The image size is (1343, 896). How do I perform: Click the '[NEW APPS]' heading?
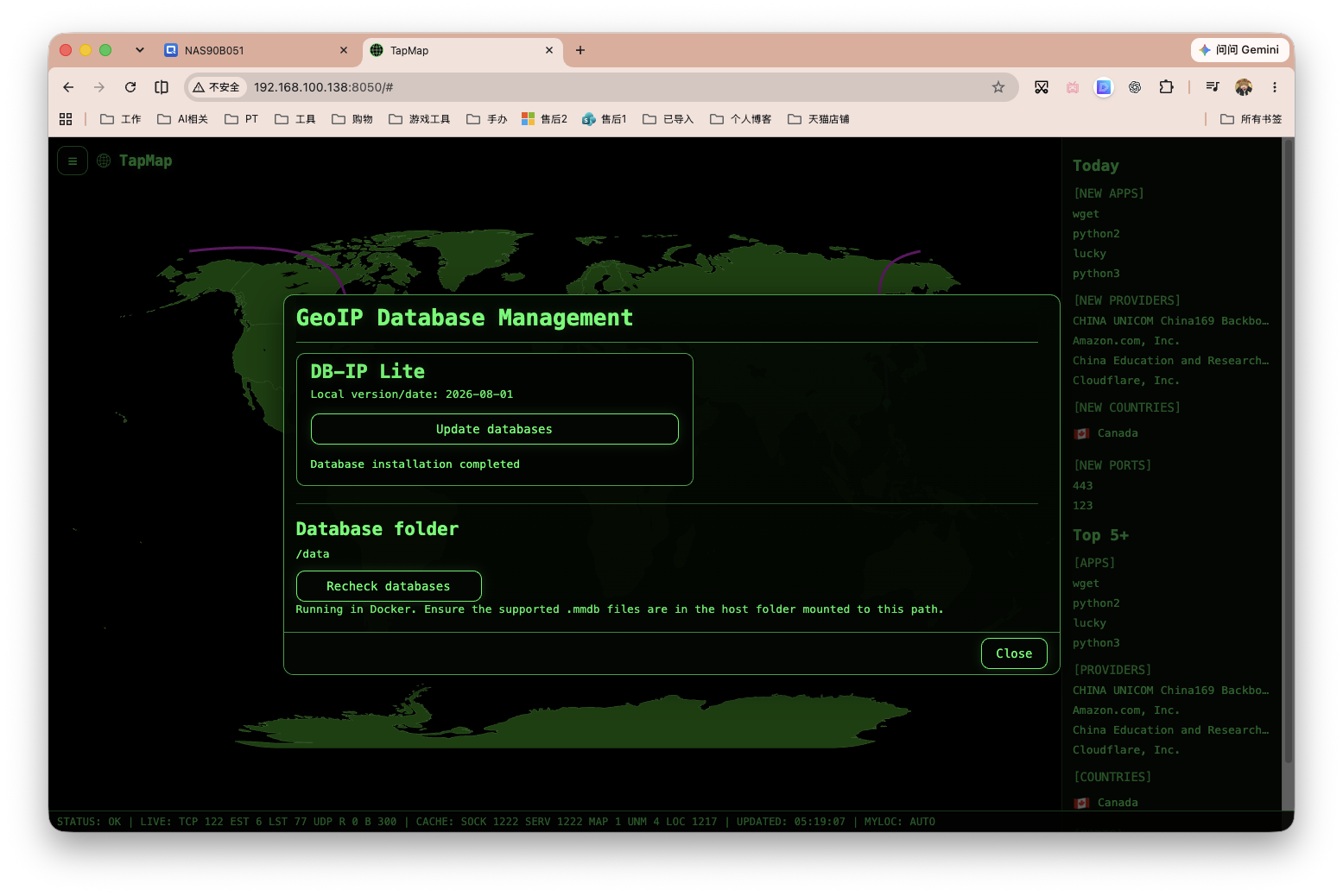(x=1109, y=193)
